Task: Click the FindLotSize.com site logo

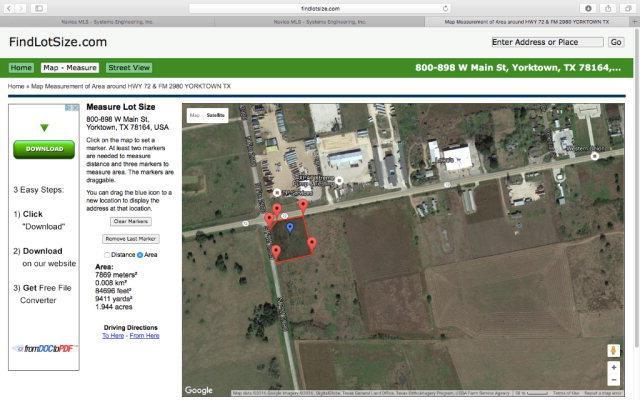Action: coord(58,42)
